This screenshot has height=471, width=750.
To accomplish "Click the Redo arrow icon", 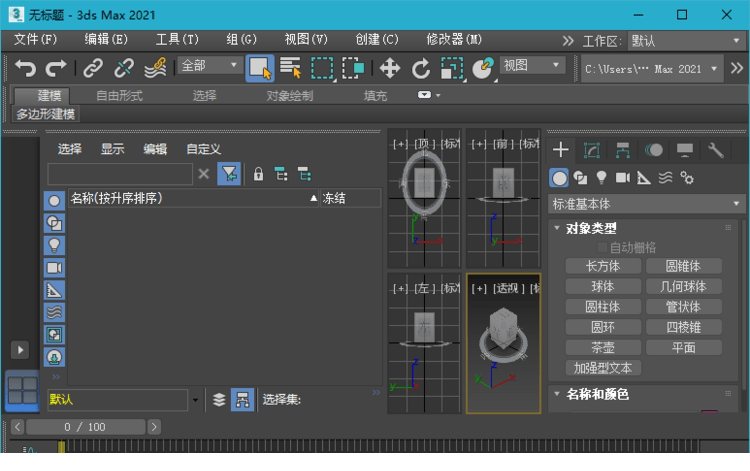I will pyautogui.click(x=55, y=68).
